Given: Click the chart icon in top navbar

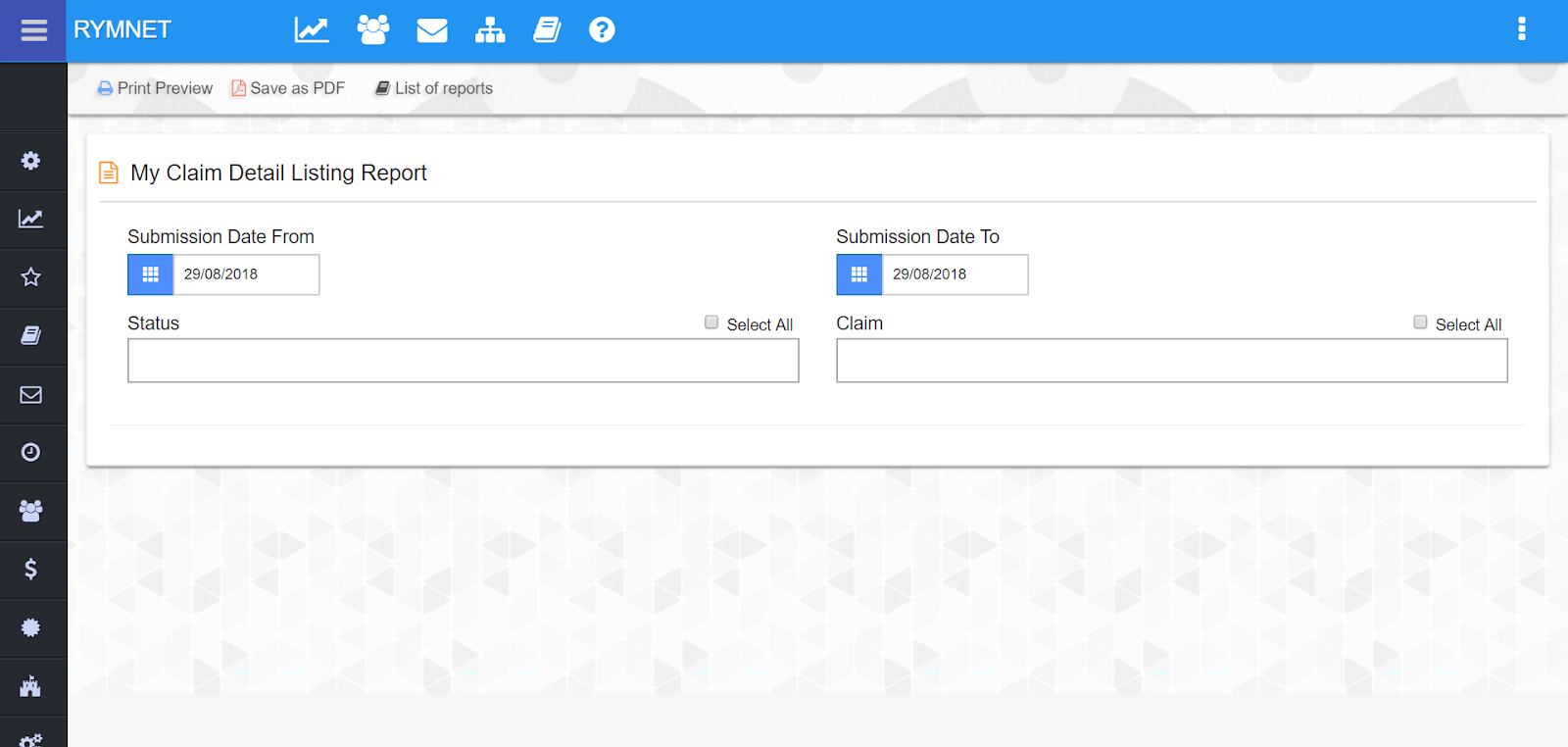Looking at the screenshot, I should (x=312, y=30).
